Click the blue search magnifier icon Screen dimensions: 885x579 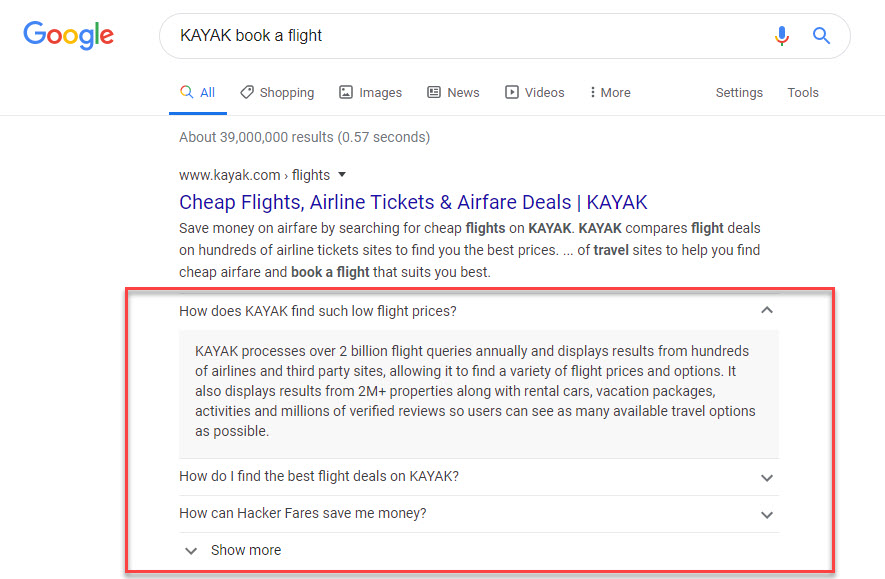[x=821, y=36]
